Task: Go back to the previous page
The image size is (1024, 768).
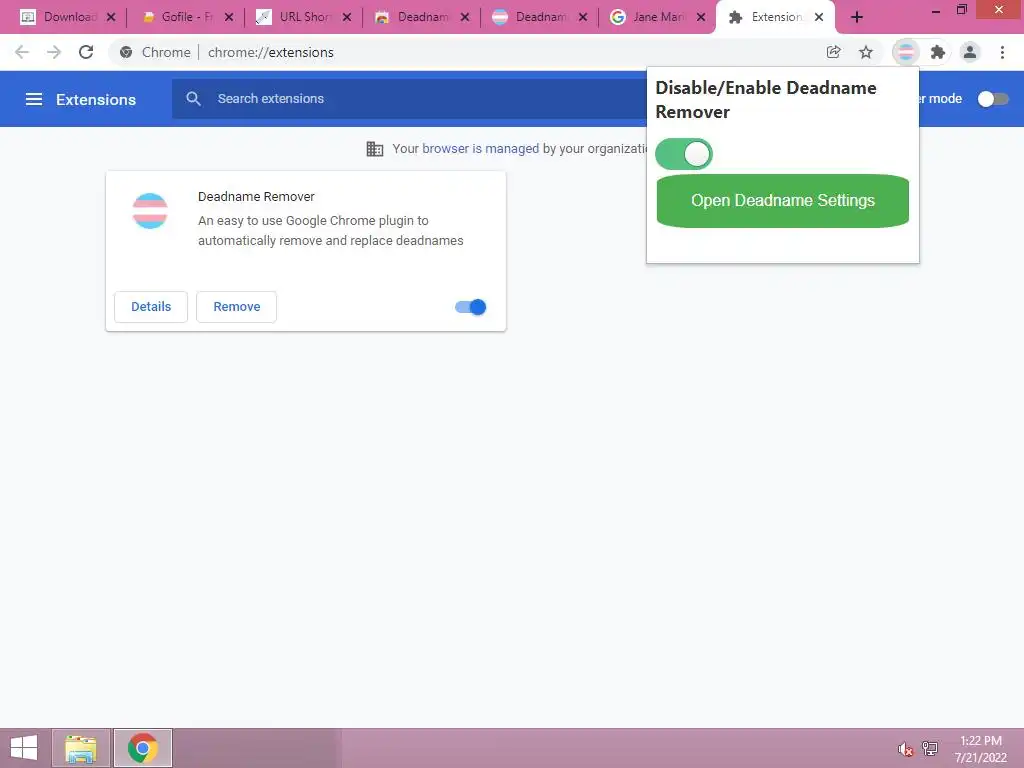Action: (x=22, y=52)
